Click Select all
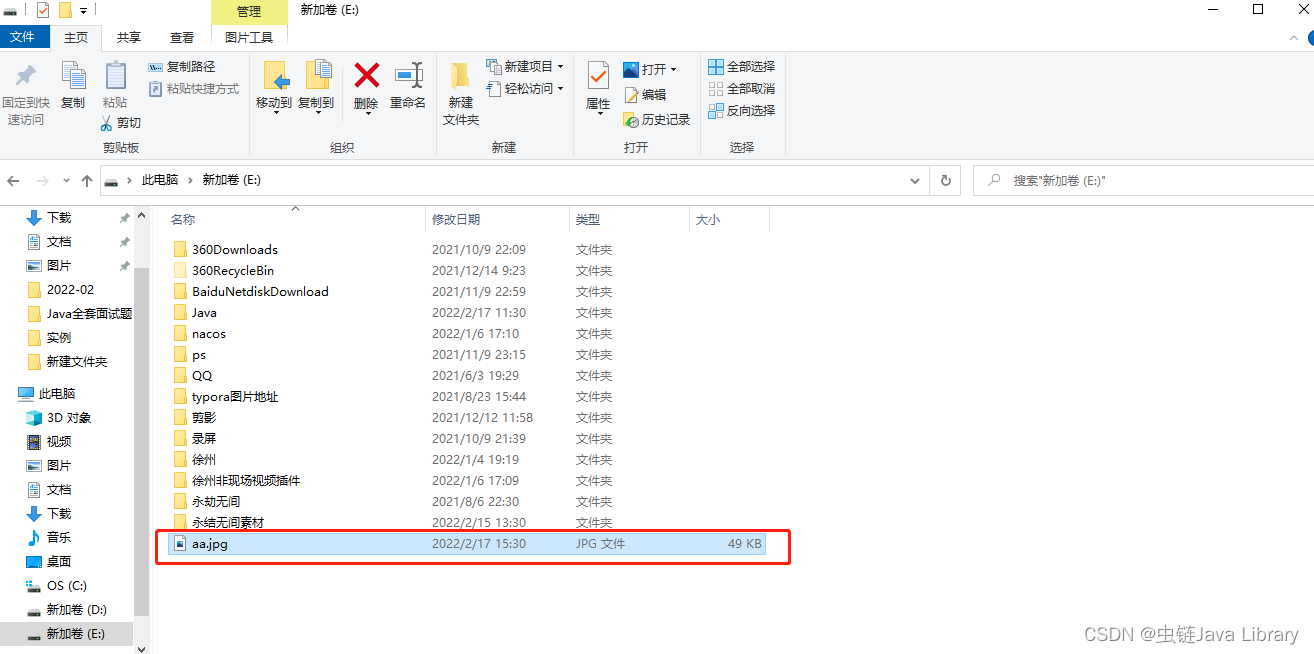 tap(741, 67)
